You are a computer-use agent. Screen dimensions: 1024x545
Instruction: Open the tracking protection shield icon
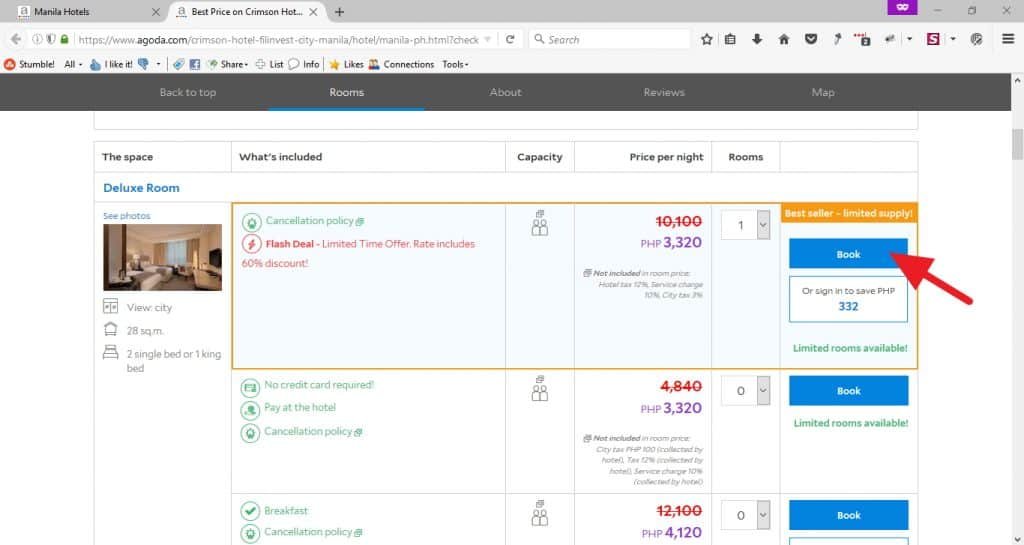pos(50,39)
